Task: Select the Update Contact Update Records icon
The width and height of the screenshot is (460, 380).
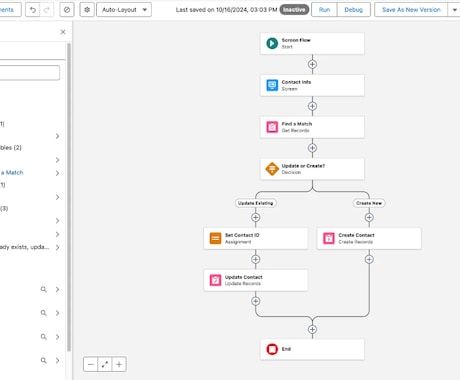Action: (215, 280)
